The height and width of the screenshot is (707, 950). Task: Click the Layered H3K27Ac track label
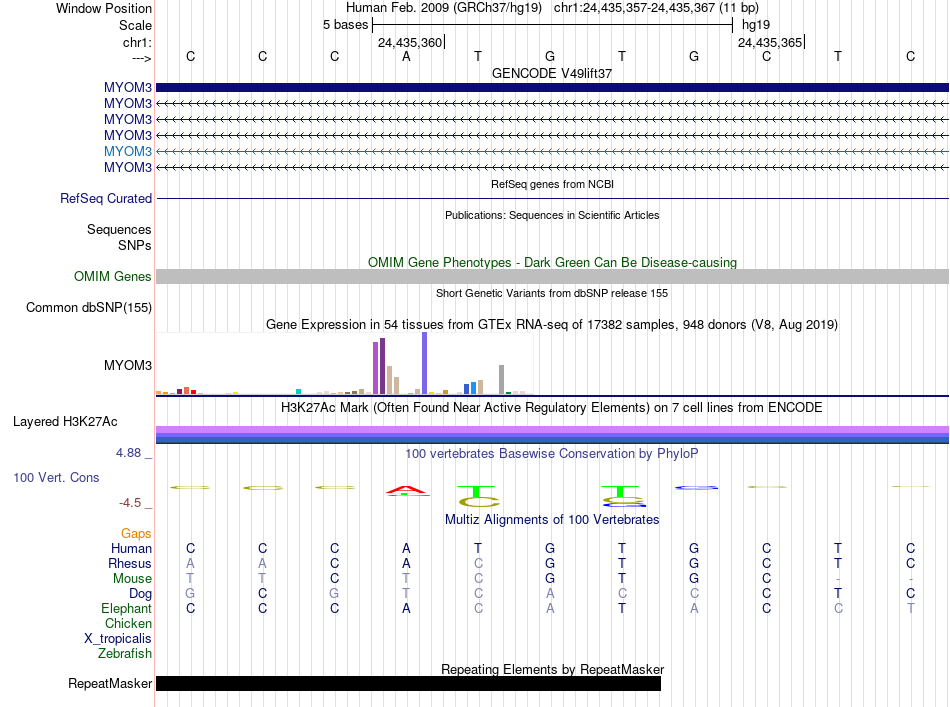click(x=65, y=422)
